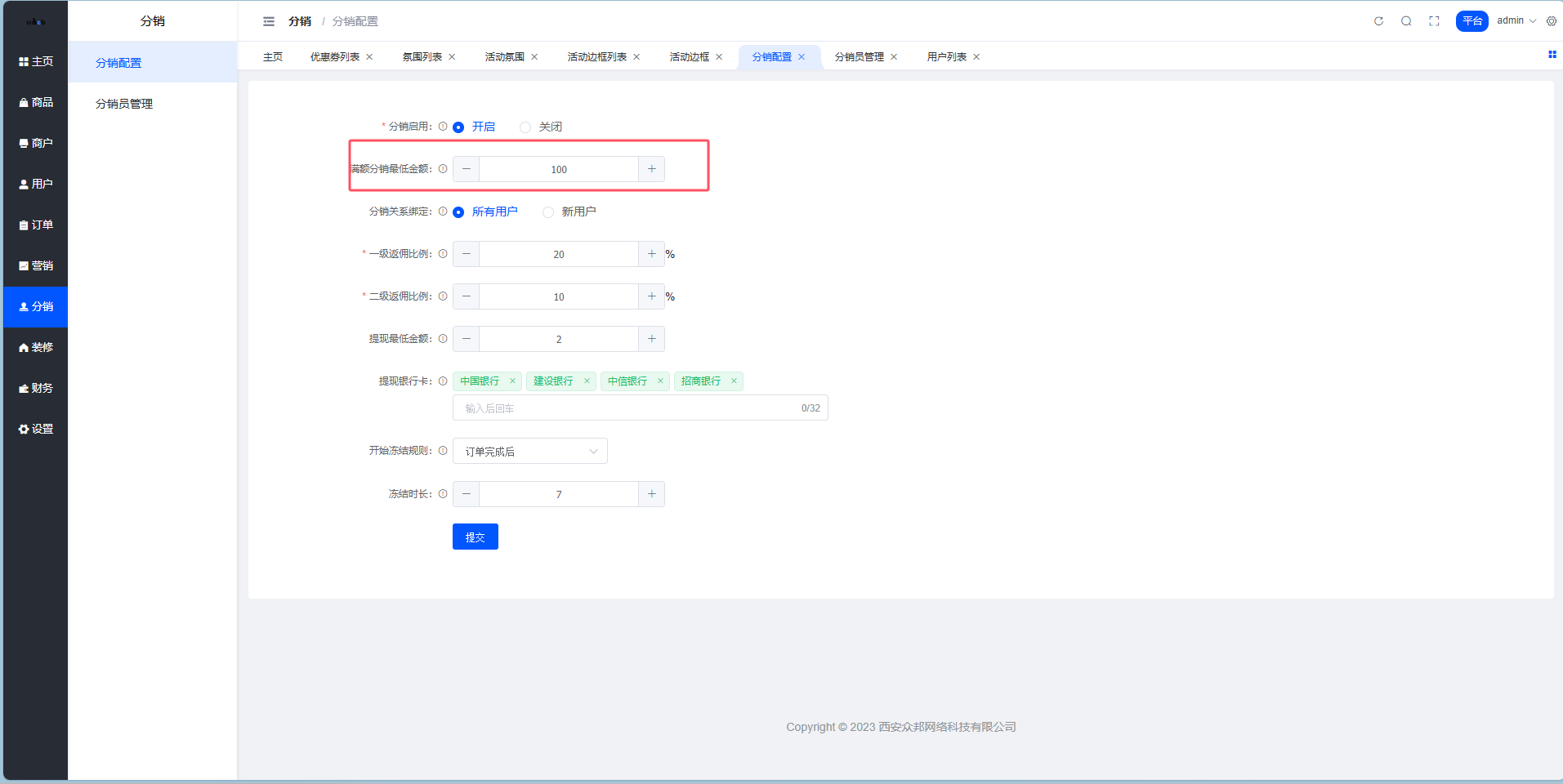The image size is (1563, 784).
Task: Open the search magnifier icon
Action: 1406,21
